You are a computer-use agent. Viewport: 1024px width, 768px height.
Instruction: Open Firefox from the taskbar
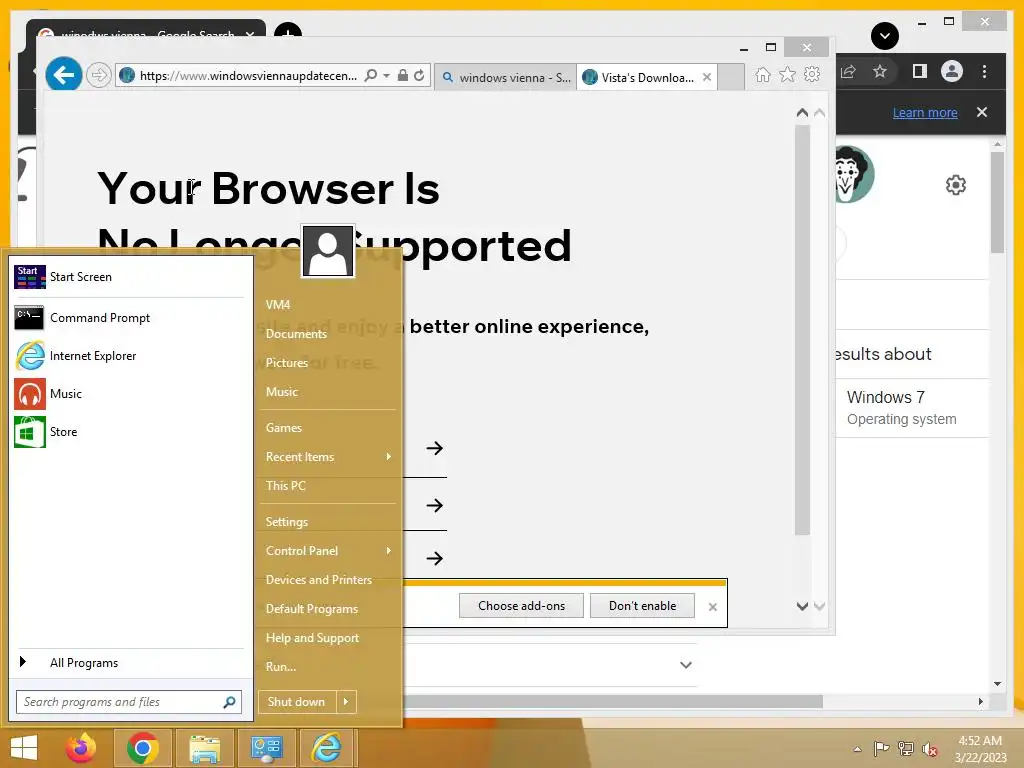pos(81,748)
